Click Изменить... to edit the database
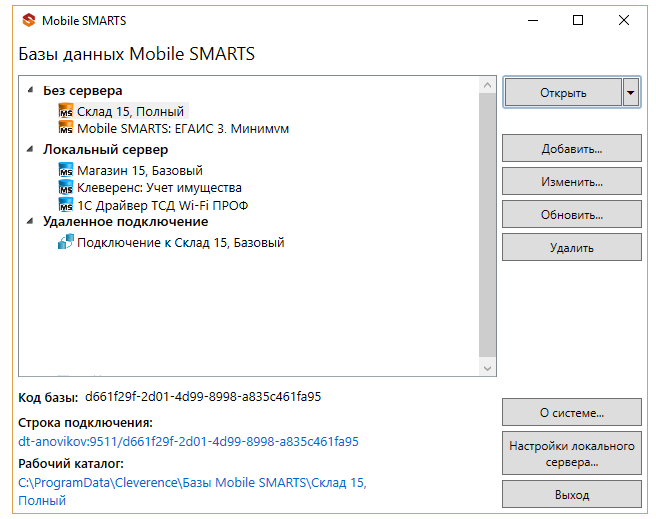The height and width of the screenshot is (519, 656). 571,181
